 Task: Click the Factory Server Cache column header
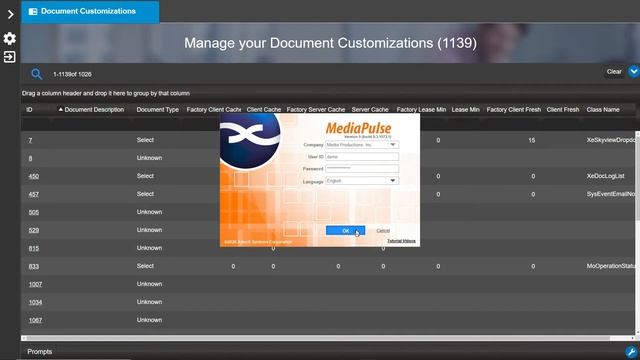pyautogui.click(x=316, y=110)
